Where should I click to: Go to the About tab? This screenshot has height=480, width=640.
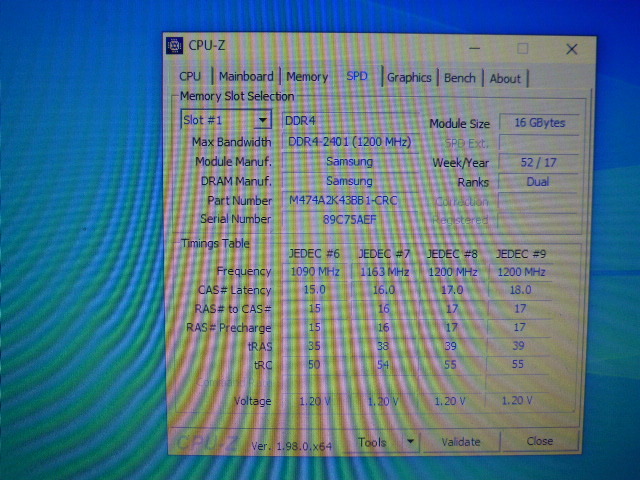(x=505, y=78)
